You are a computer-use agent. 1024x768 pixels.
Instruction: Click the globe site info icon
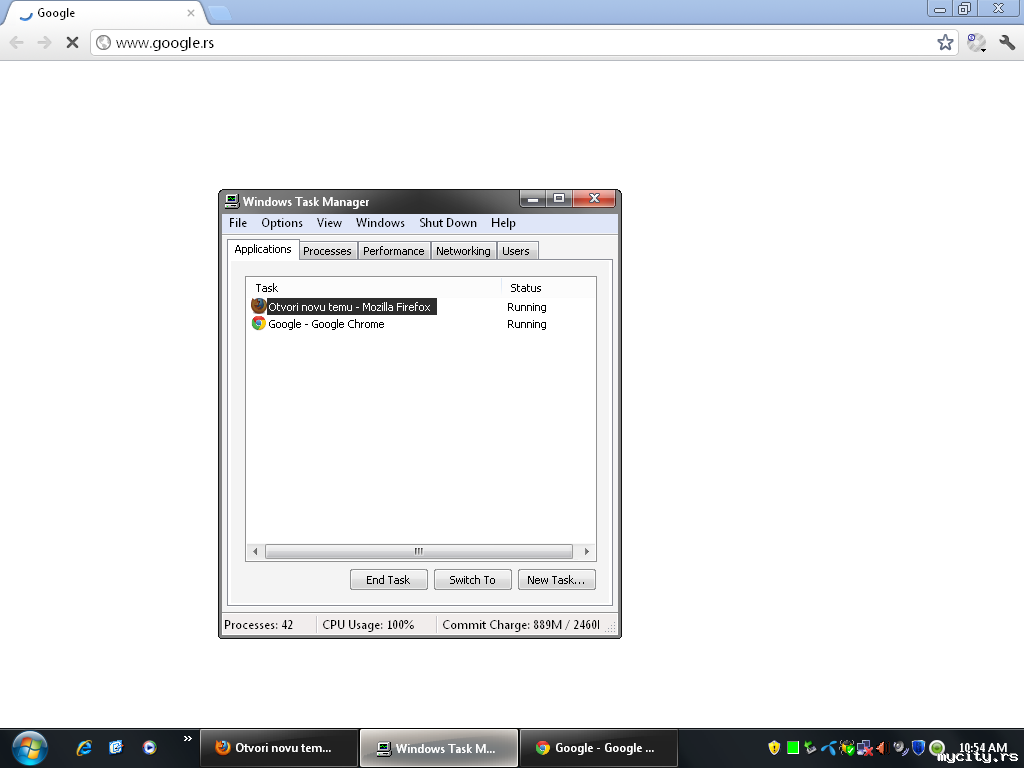point(103,42)
